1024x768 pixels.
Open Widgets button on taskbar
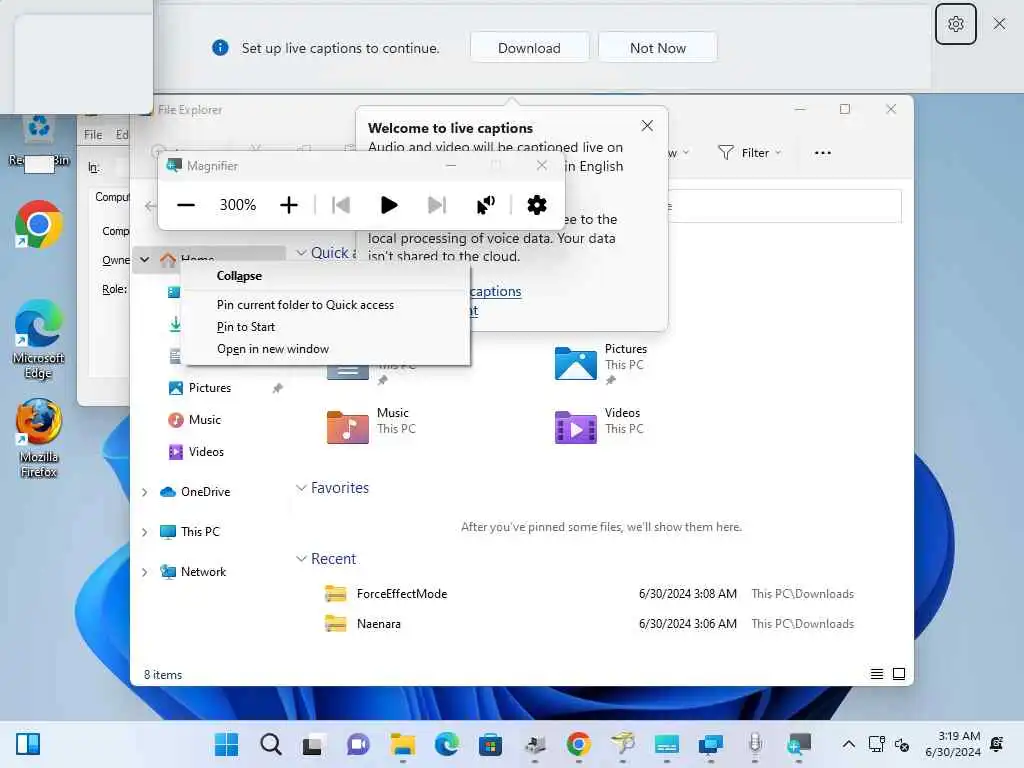coord(27,744)
